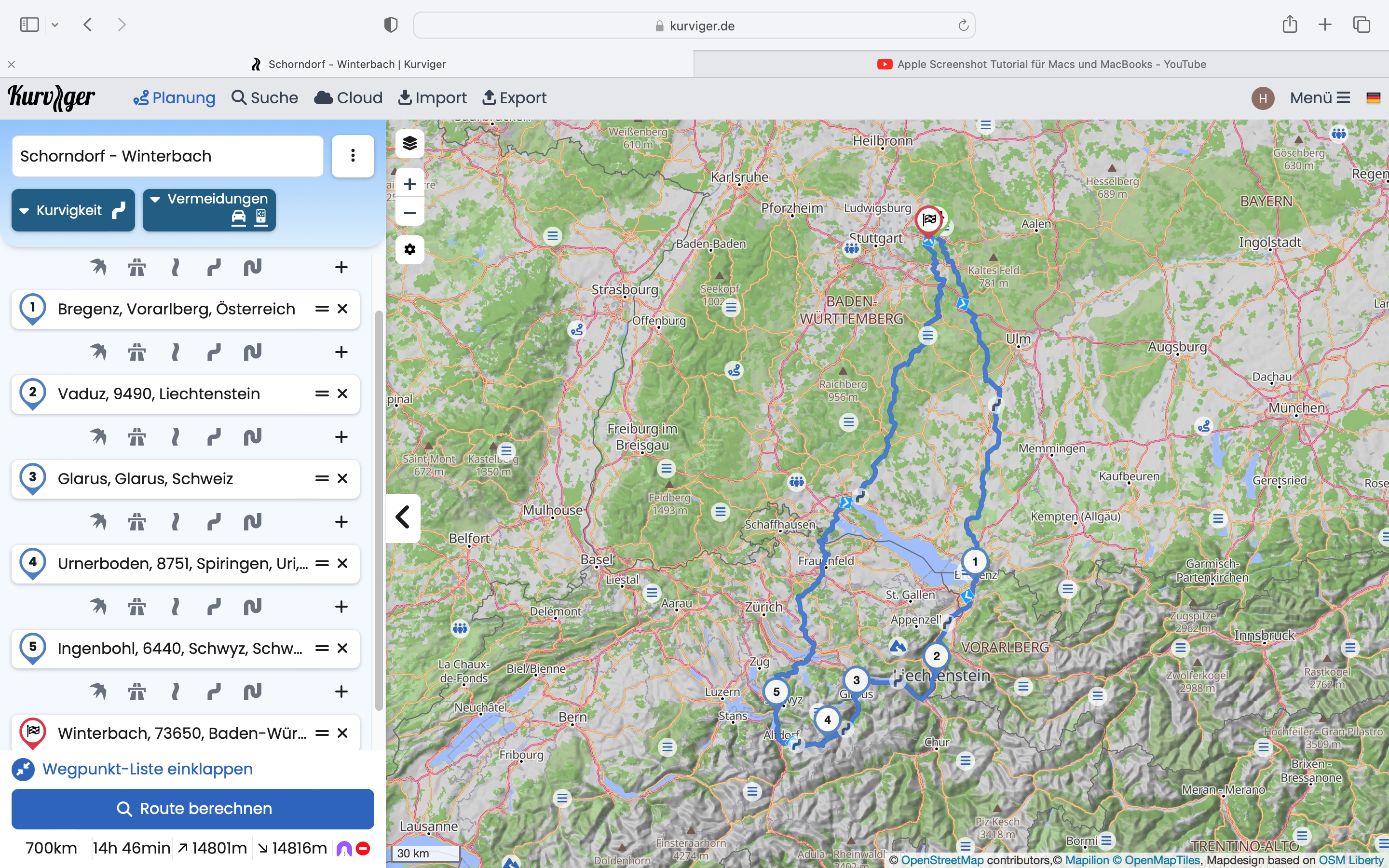Remove the Winterbach destination
Screen dimensions: 1389x868
pyautogui.click(x=342, y=733)
